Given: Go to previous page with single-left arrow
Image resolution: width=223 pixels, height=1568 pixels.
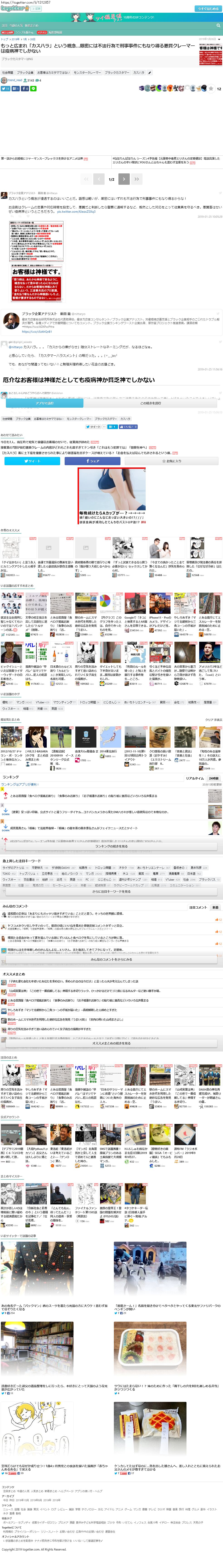Looking at the screenshot, I should (99, 179).
